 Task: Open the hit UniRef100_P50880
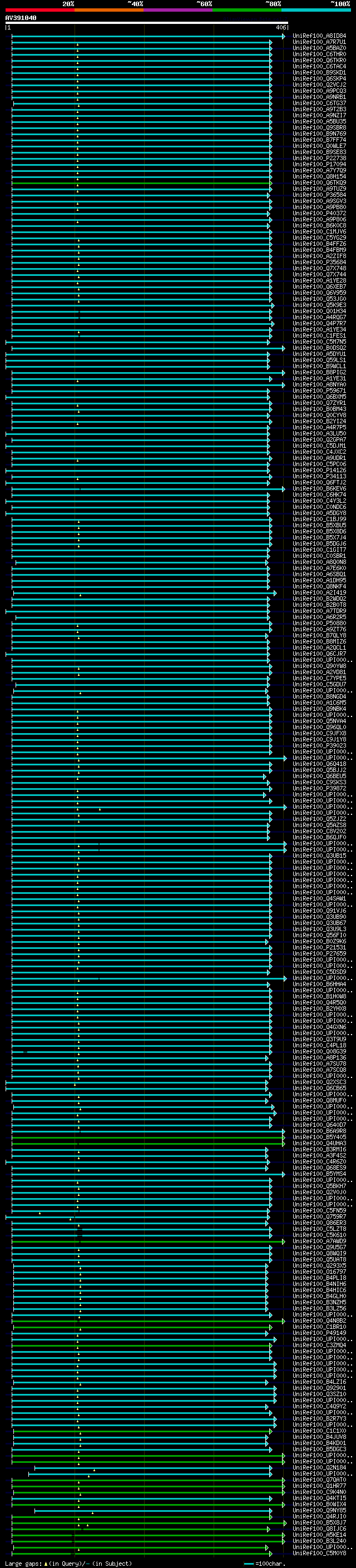point(319,624)
